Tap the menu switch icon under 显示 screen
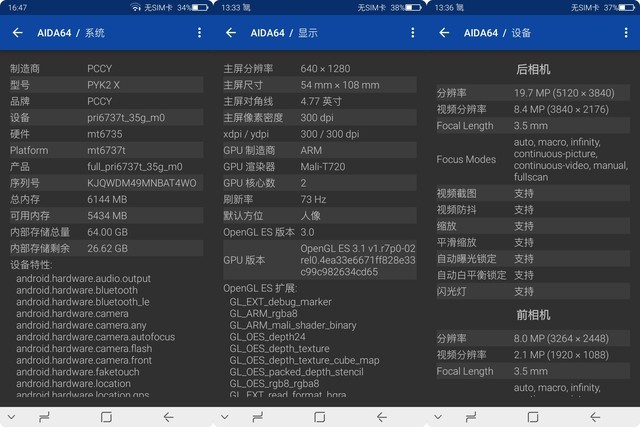Image resolution: width=640 pixels, height=427 pixels. coord(258,417)
